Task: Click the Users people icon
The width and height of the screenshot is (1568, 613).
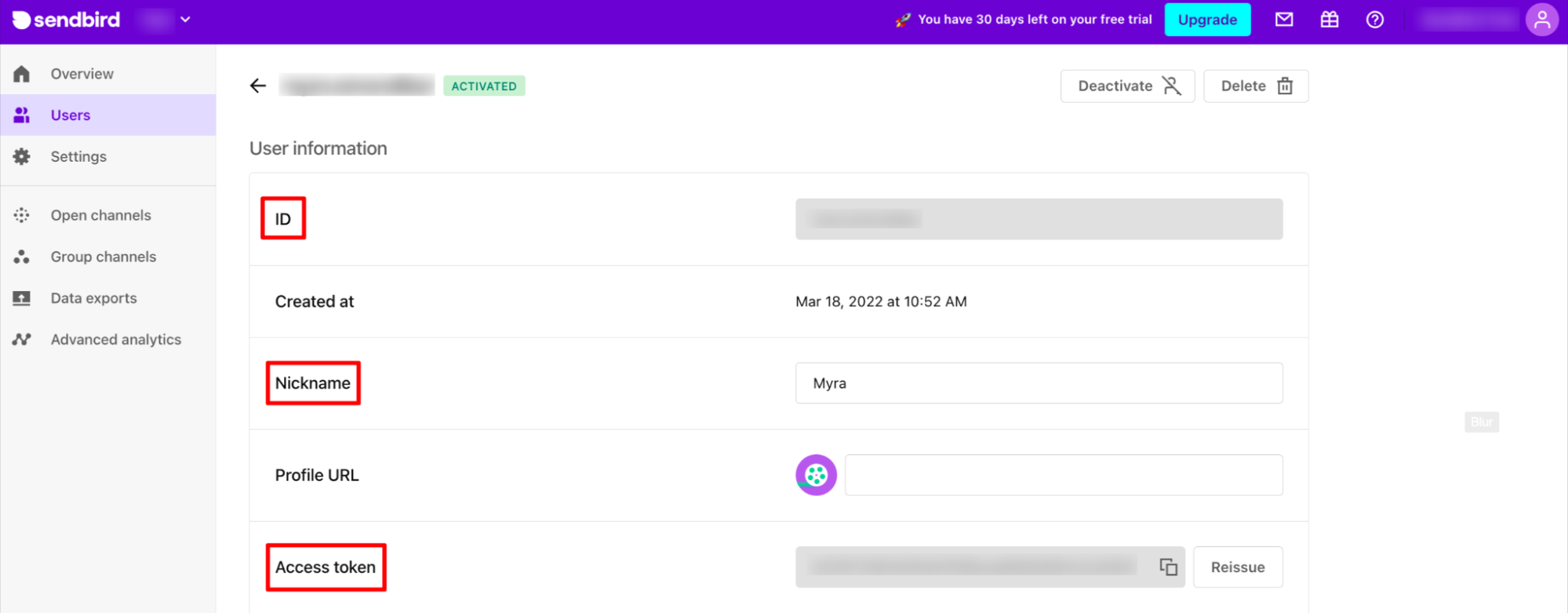Action: click(22, 115)
